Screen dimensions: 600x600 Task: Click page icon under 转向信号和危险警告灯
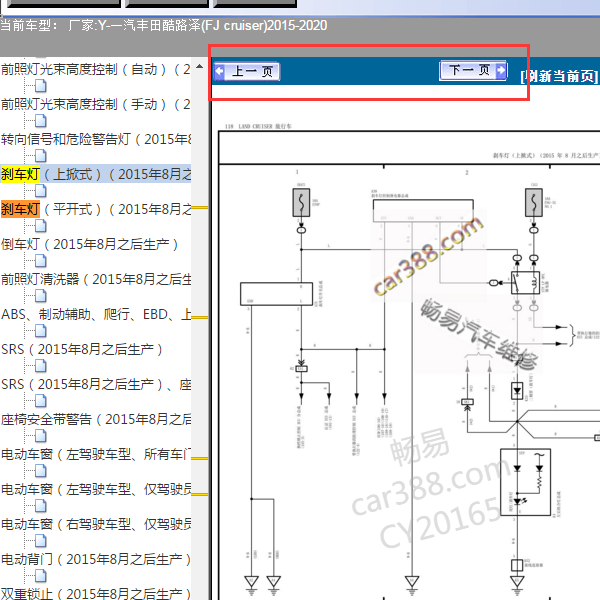[x=41, y=156]
